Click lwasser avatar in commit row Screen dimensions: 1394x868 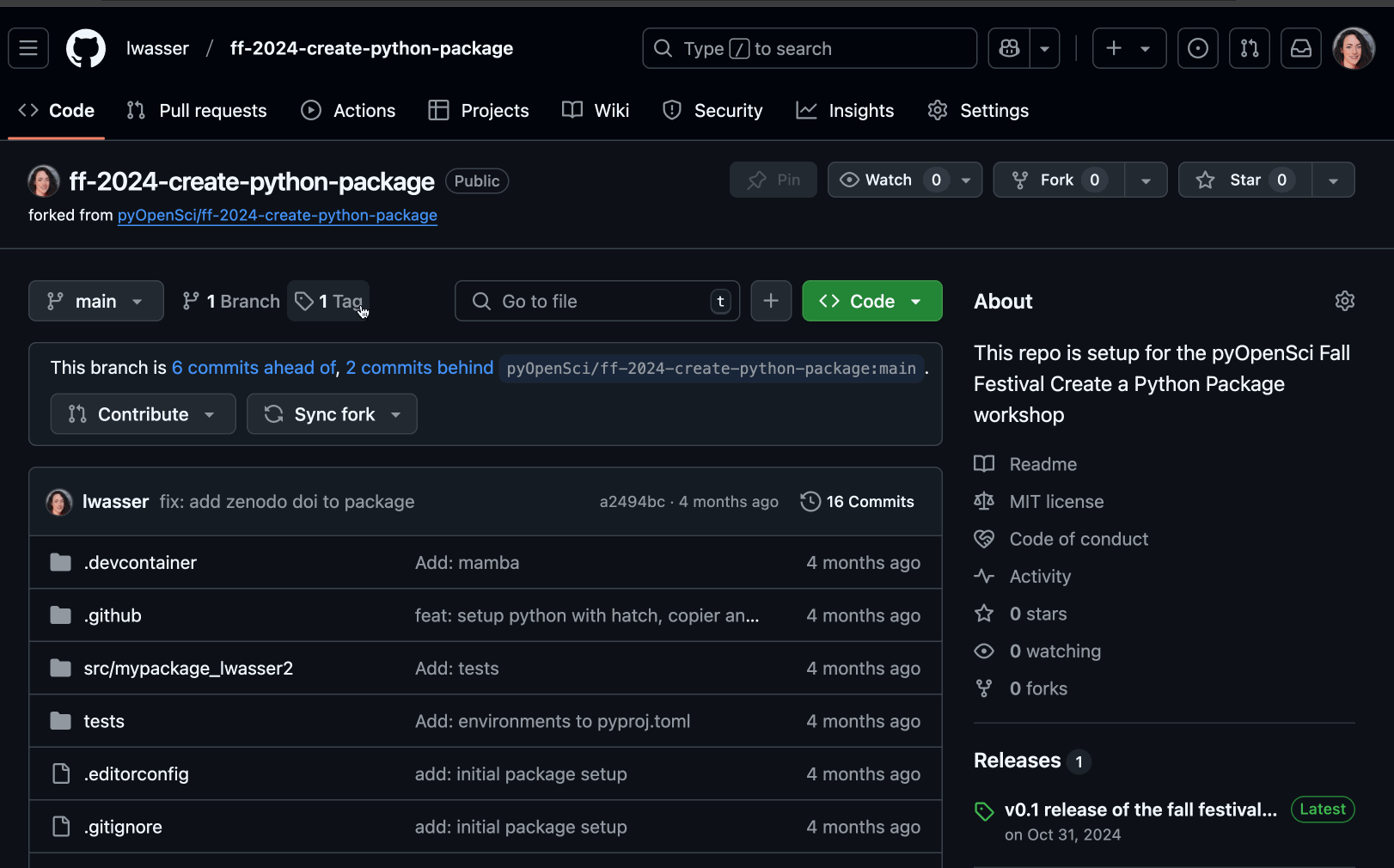point(58,502)
